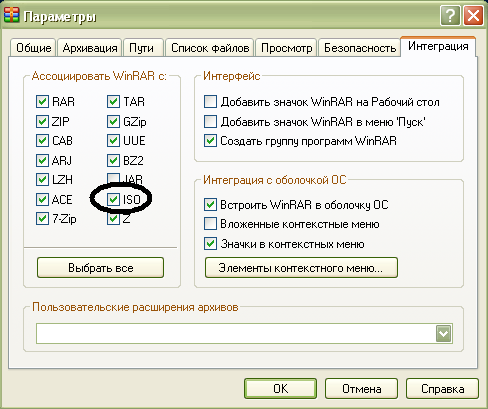
Task: Switch to Список файлов tab
Action: click(210, 48)
